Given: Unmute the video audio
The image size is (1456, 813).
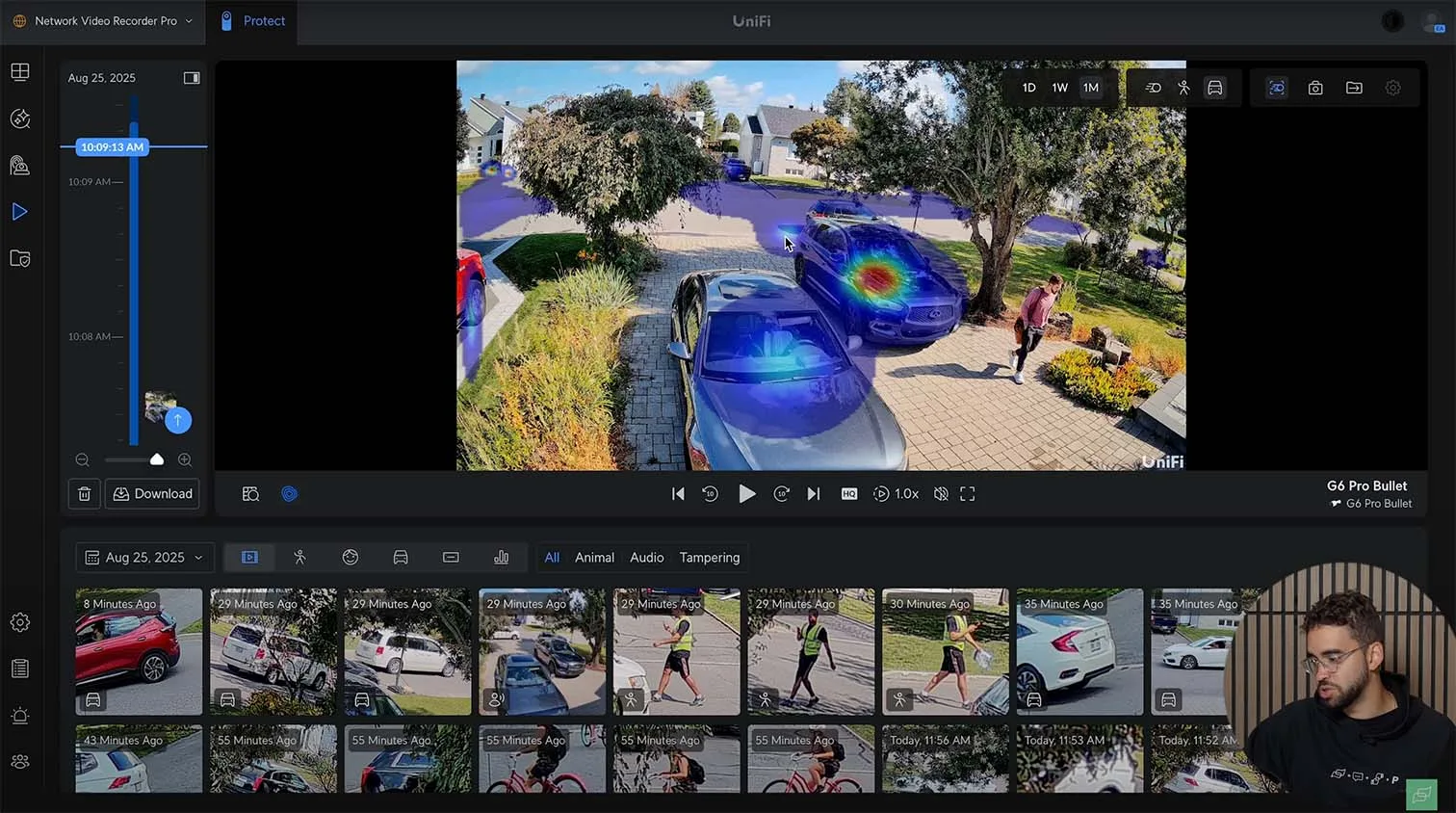Looking at the screenshot, I should (941, 494).
